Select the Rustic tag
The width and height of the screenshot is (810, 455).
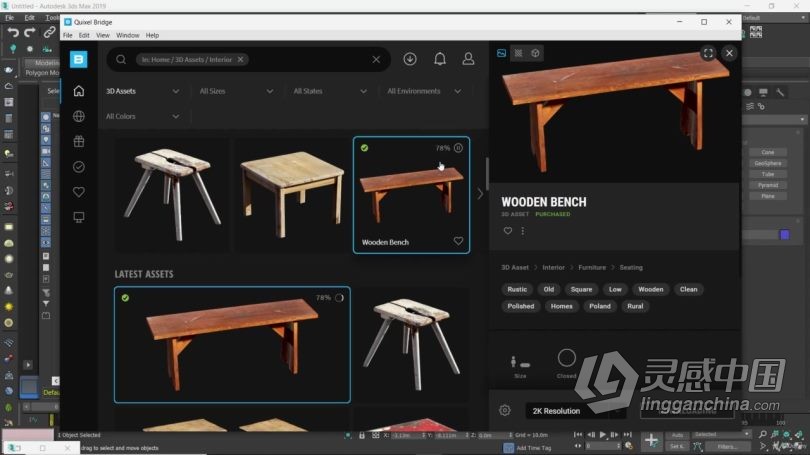[x=517, y=289]
